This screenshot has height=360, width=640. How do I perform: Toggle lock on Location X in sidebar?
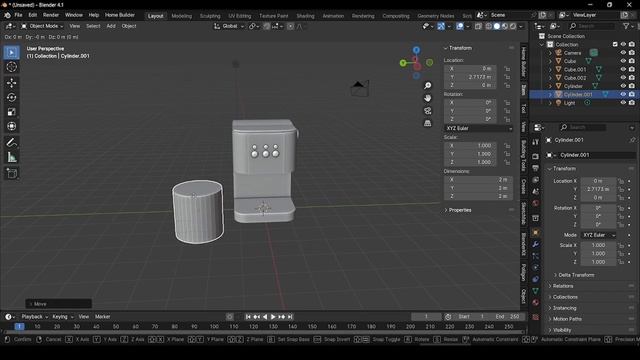tap(507, 69)
